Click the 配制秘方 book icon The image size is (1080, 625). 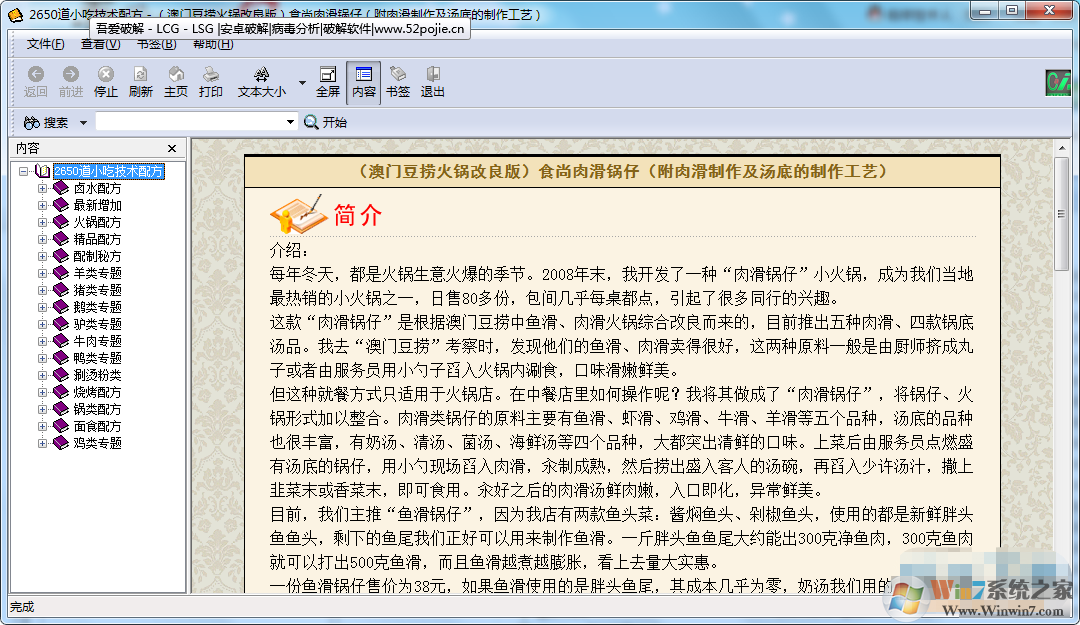tap(61, 256)
